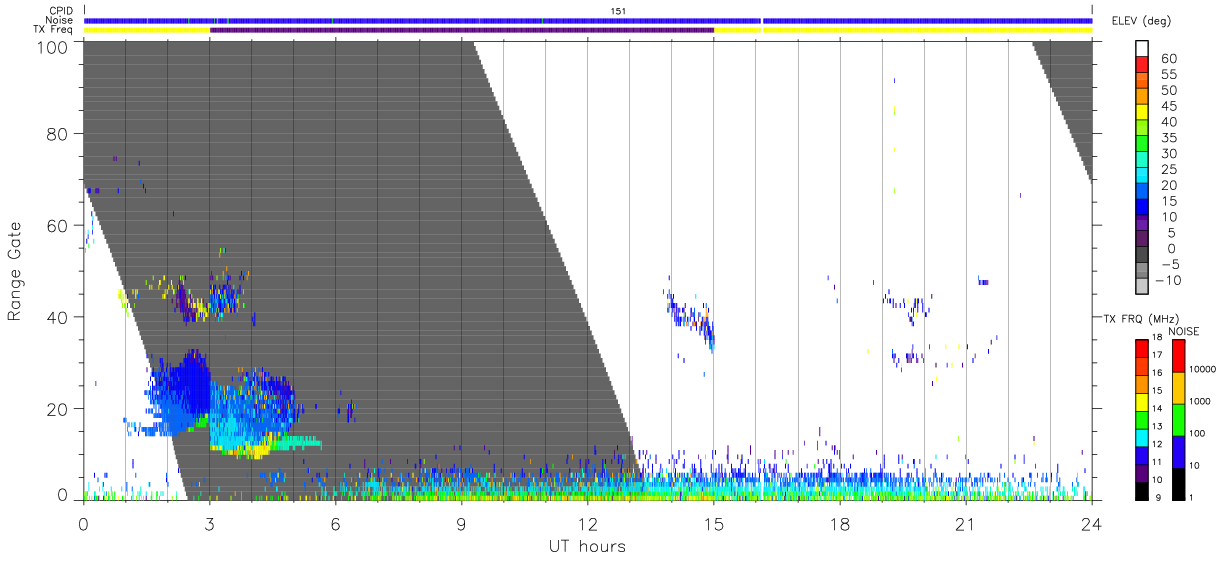Click the '12' tick on UT hours axis
The height and width of the screenshot is (567, 1228).
(587, 523)
